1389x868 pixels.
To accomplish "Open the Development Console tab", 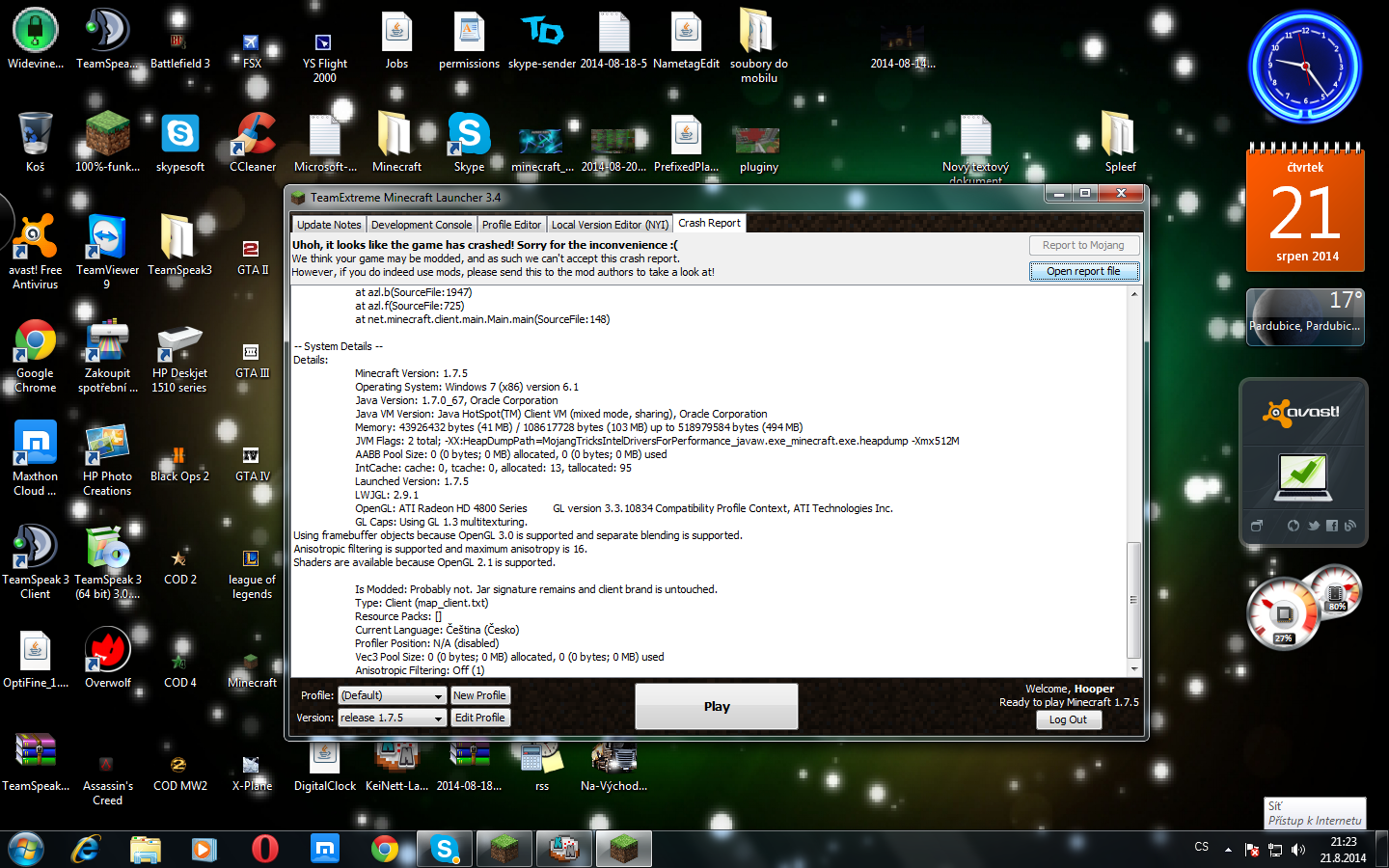I will 422,225.
